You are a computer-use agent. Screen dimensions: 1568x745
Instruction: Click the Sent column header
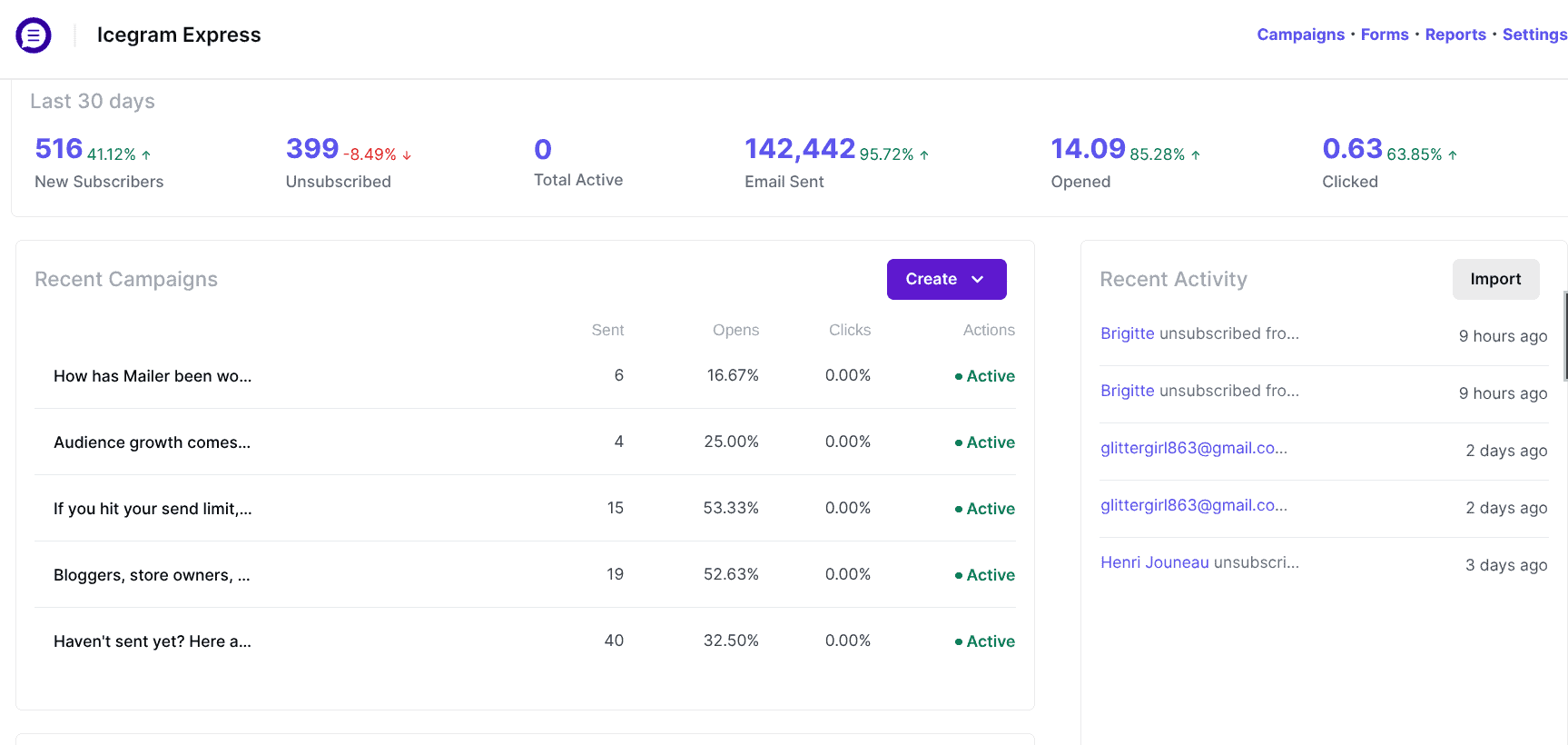(x=607, y=331)
